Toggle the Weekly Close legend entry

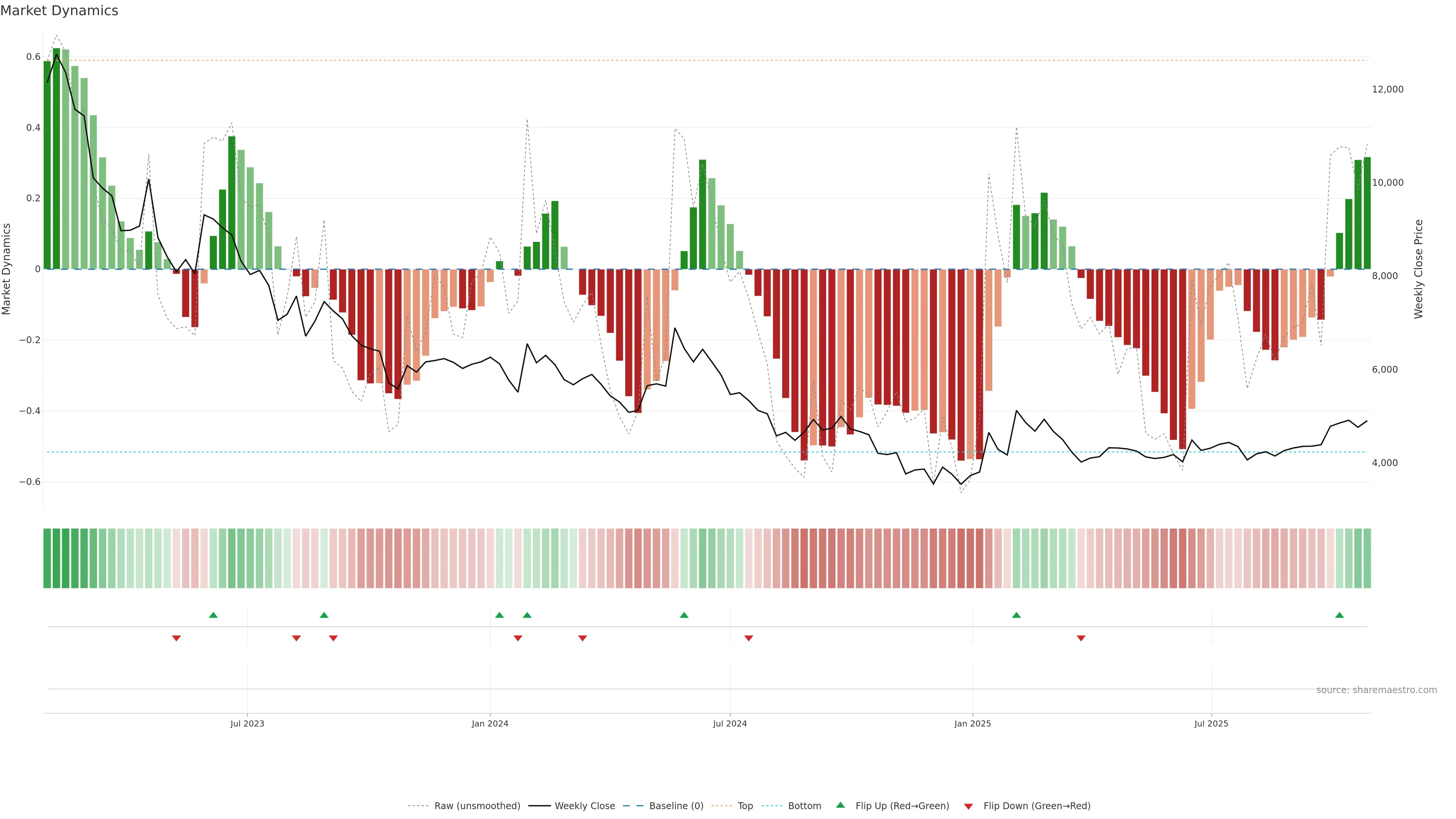[x=584, y=805]
